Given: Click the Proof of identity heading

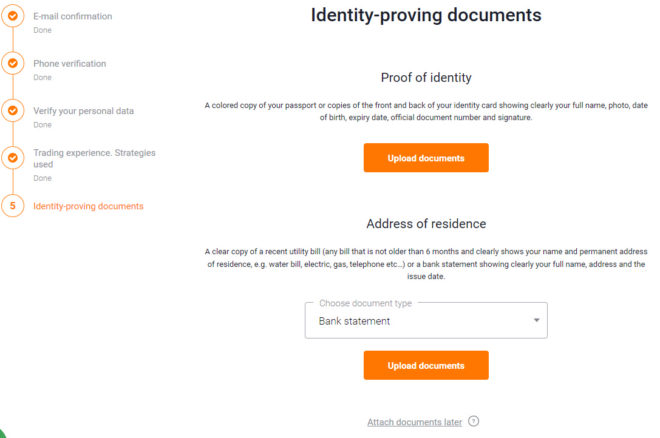Looking at the screenshot, I should click(x=426, y=77).
